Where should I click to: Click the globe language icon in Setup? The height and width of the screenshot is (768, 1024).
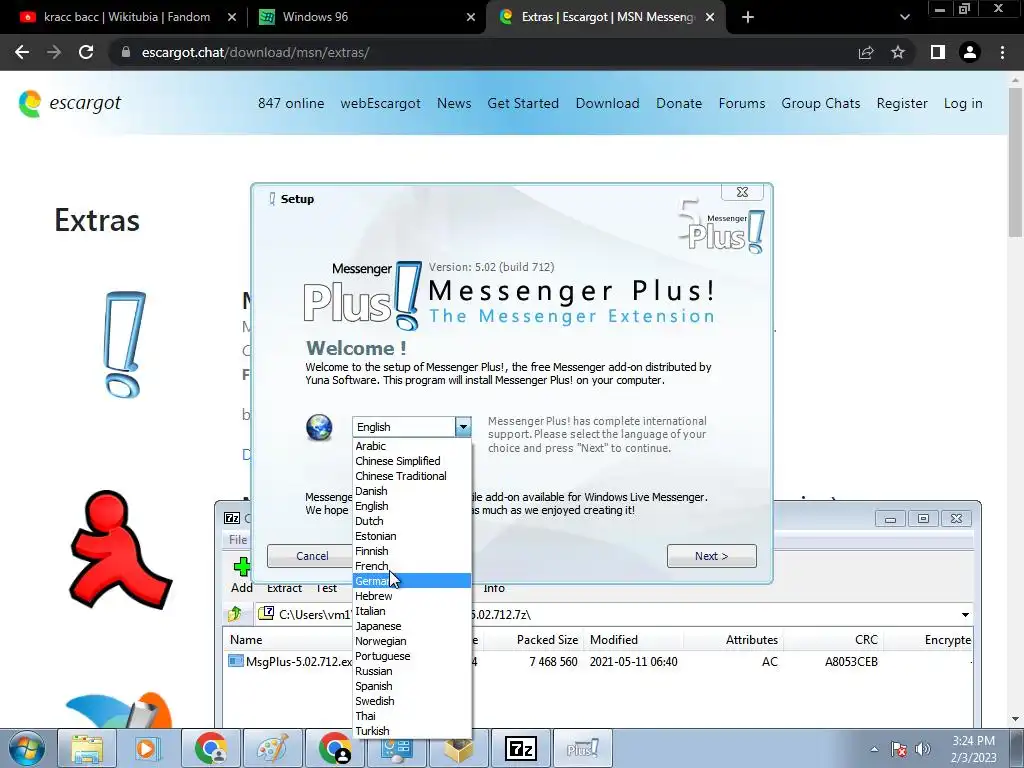pyautogui.click(x=319, y=428)
